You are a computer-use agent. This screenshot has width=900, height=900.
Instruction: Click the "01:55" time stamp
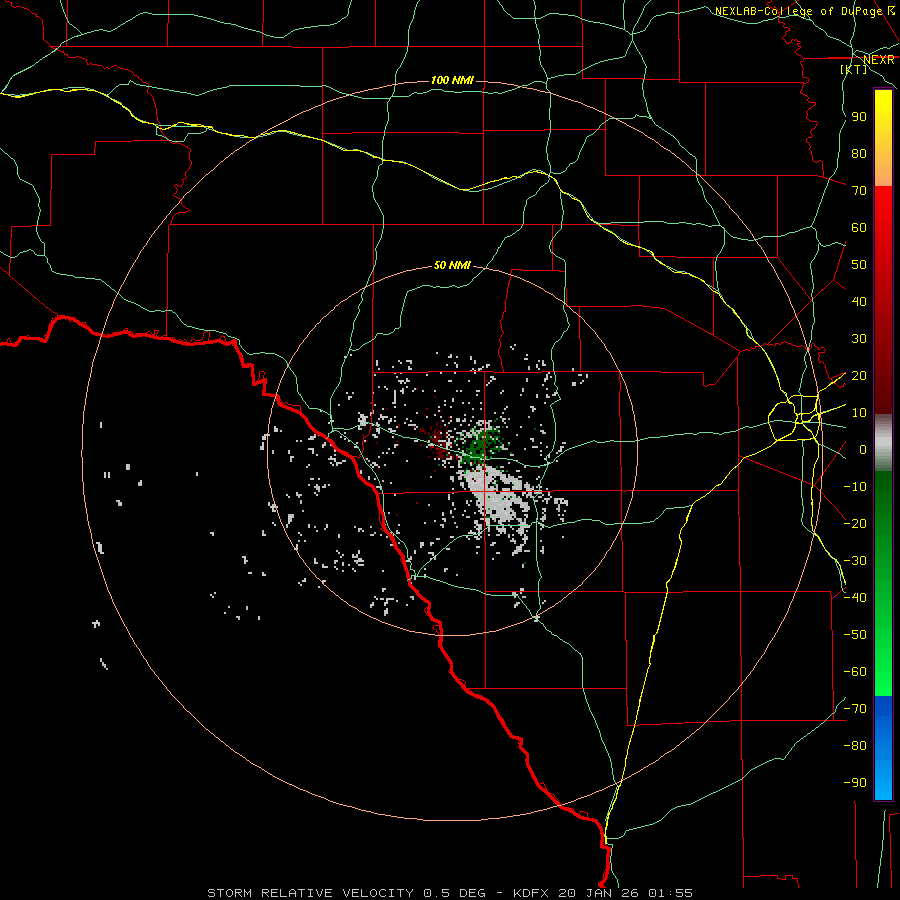click(670, 893)
